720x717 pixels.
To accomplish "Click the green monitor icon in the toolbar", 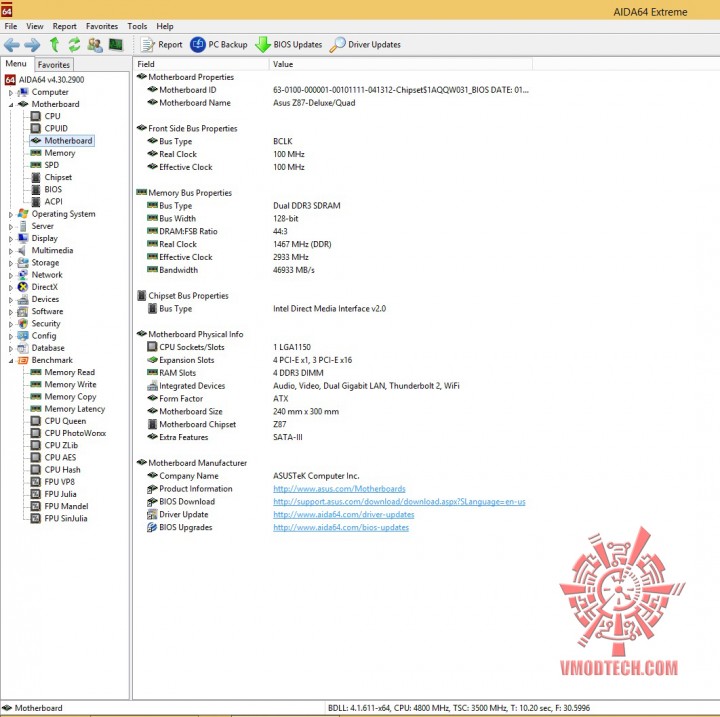I will [x=116, y=45].
